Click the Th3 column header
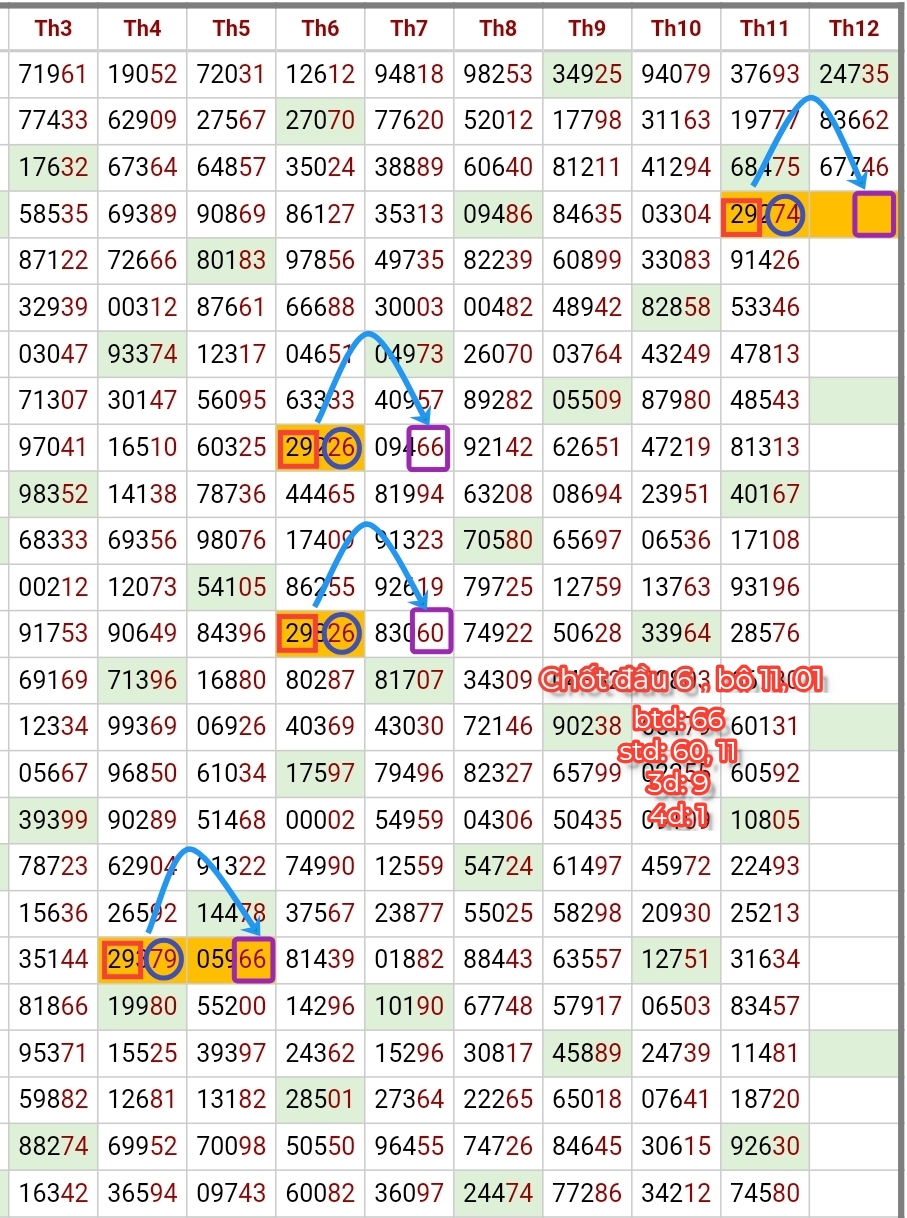 [53, 28]
